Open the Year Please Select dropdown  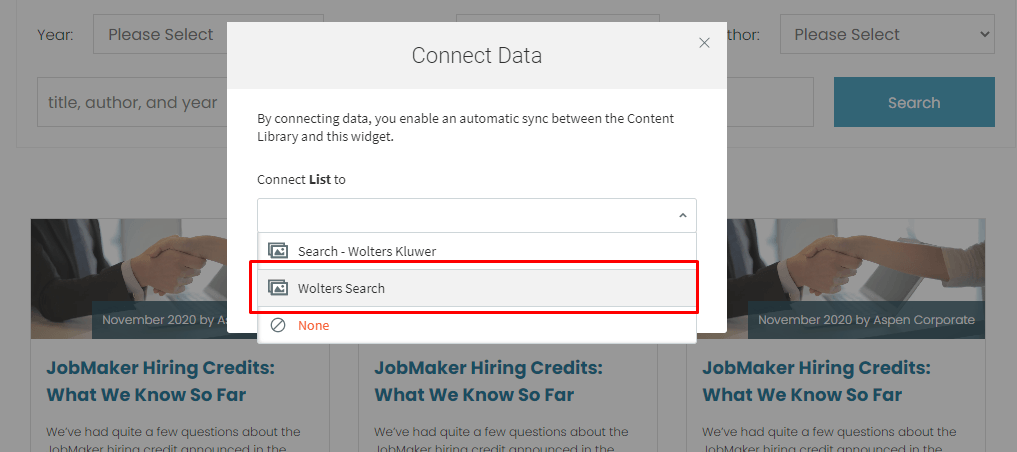point(161,34)
